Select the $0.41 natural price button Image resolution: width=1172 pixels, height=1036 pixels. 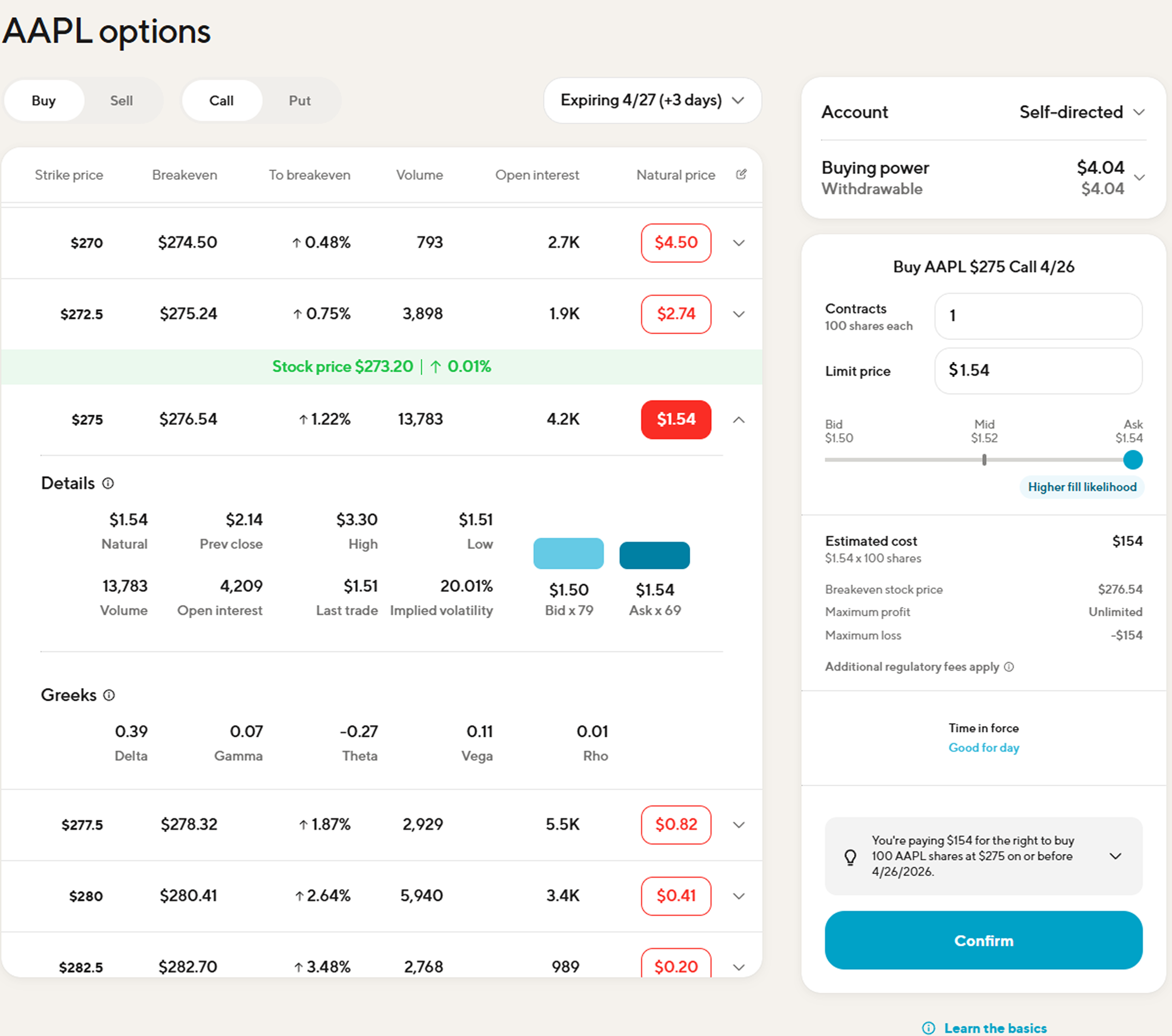pyautogui.click(x=676, y=896)
